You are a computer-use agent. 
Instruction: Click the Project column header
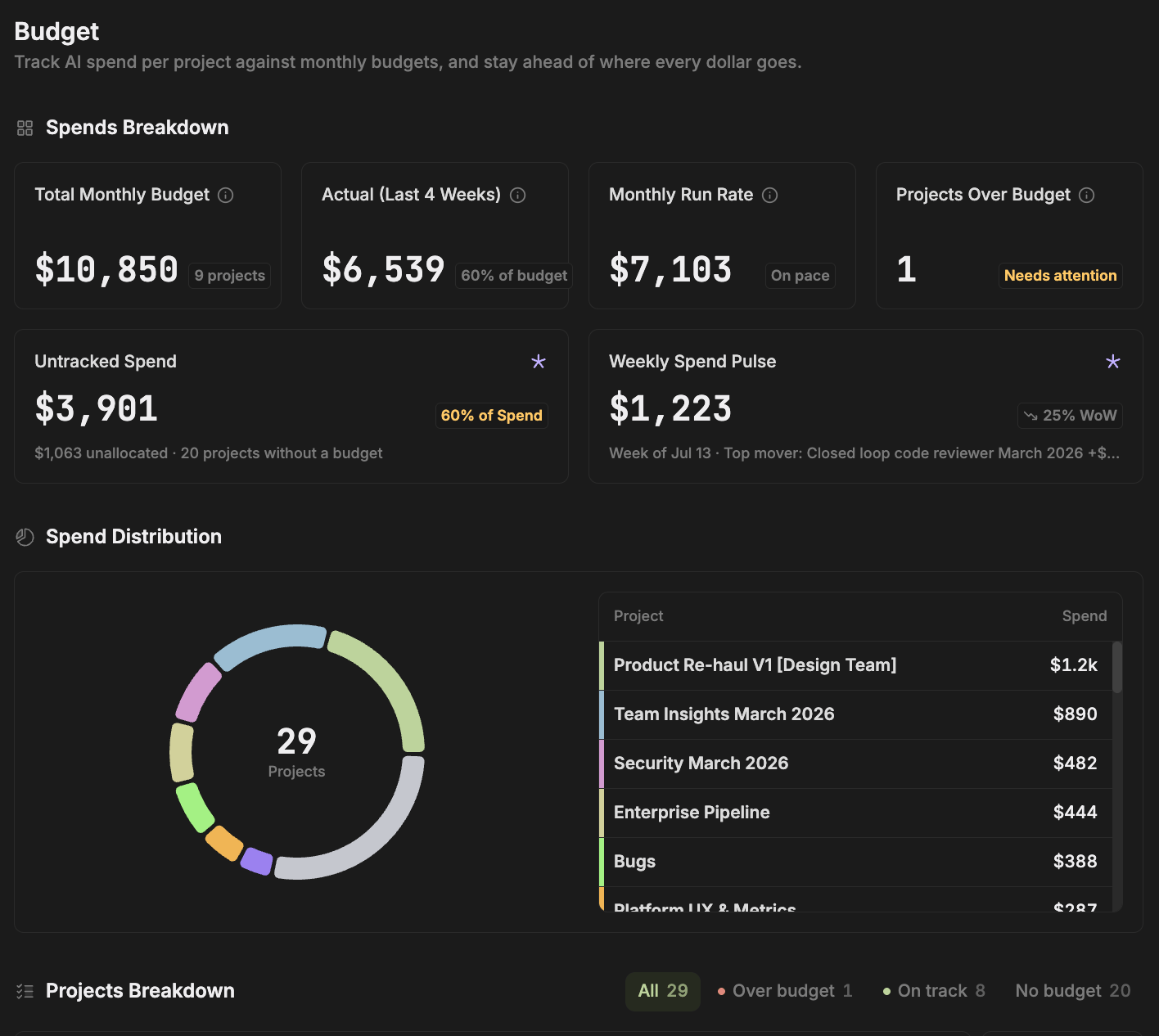tap(638, 616)
